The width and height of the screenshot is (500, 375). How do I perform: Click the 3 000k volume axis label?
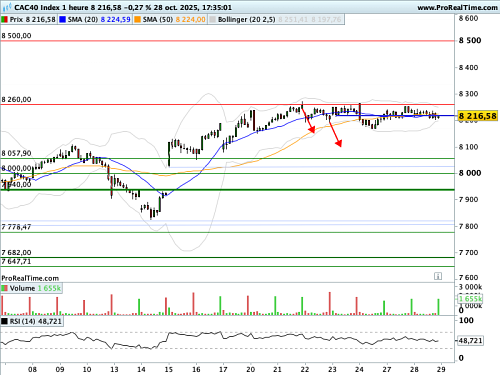pos(470,287)
